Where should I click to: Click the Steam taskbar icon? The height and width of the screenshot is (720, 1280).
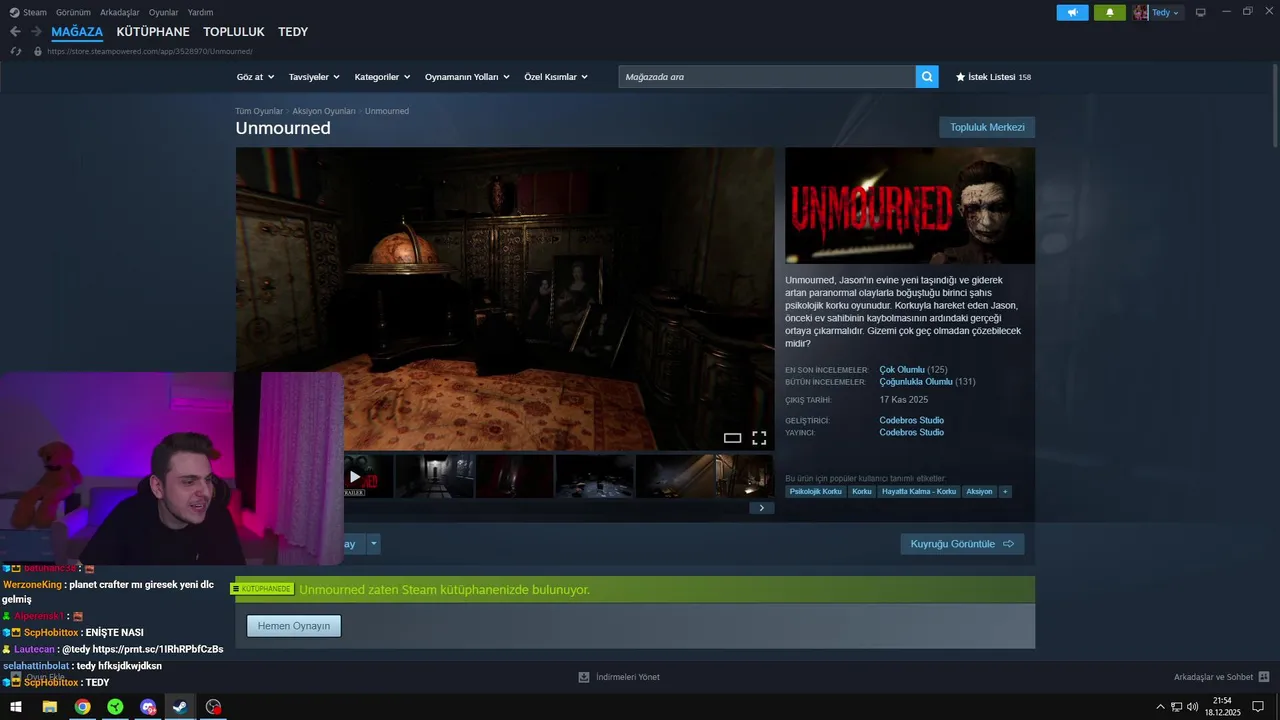(180, 707)
